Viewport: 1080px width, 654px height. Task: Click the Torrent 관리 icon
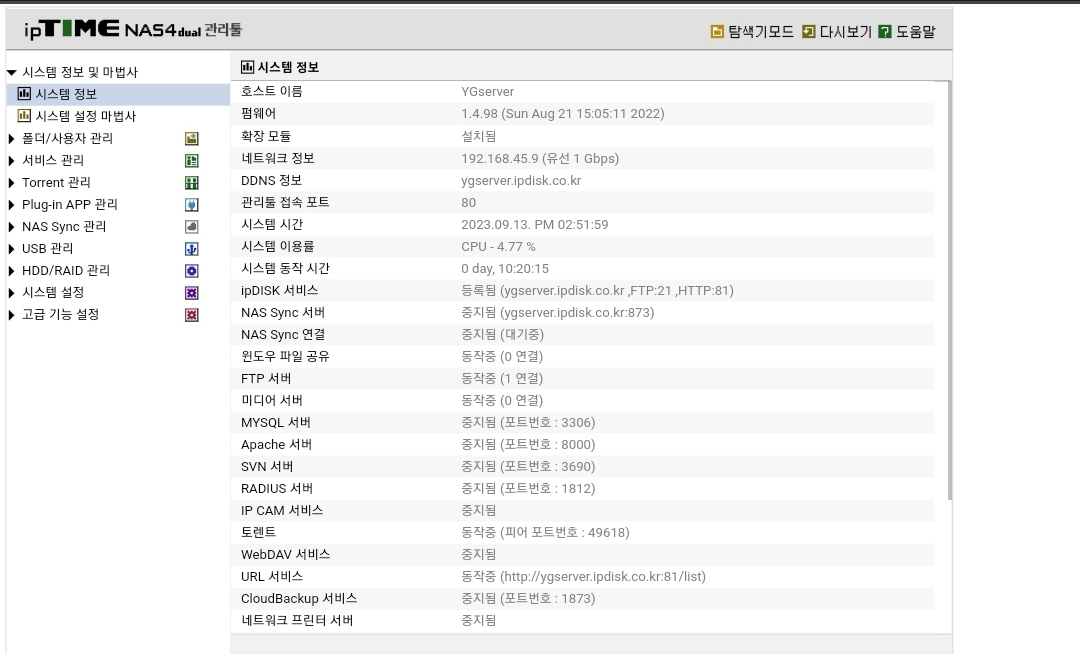[191, 182]
